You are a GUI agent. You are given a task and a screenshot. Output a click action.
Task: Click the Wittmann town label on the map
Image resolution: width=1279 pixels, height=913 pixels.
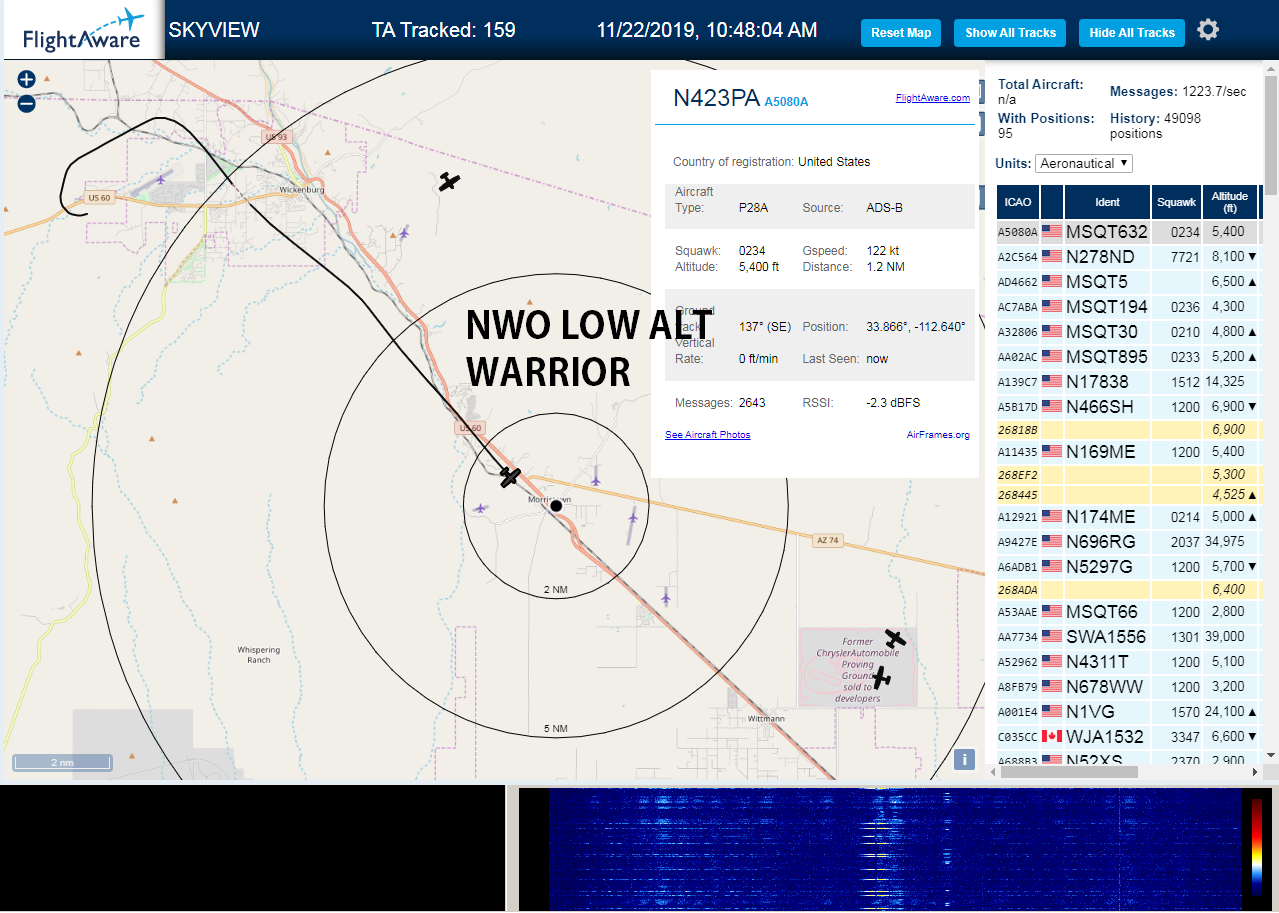pos(766,719)
